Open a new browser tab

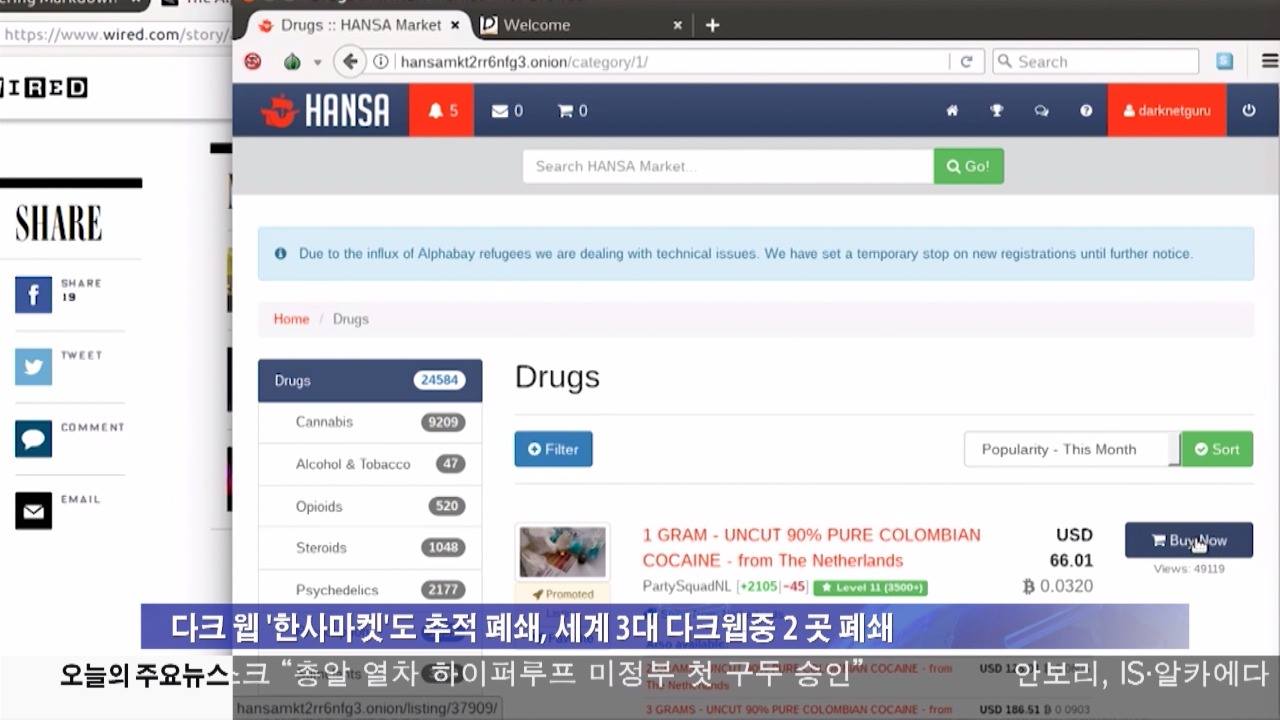pos(712,25)
